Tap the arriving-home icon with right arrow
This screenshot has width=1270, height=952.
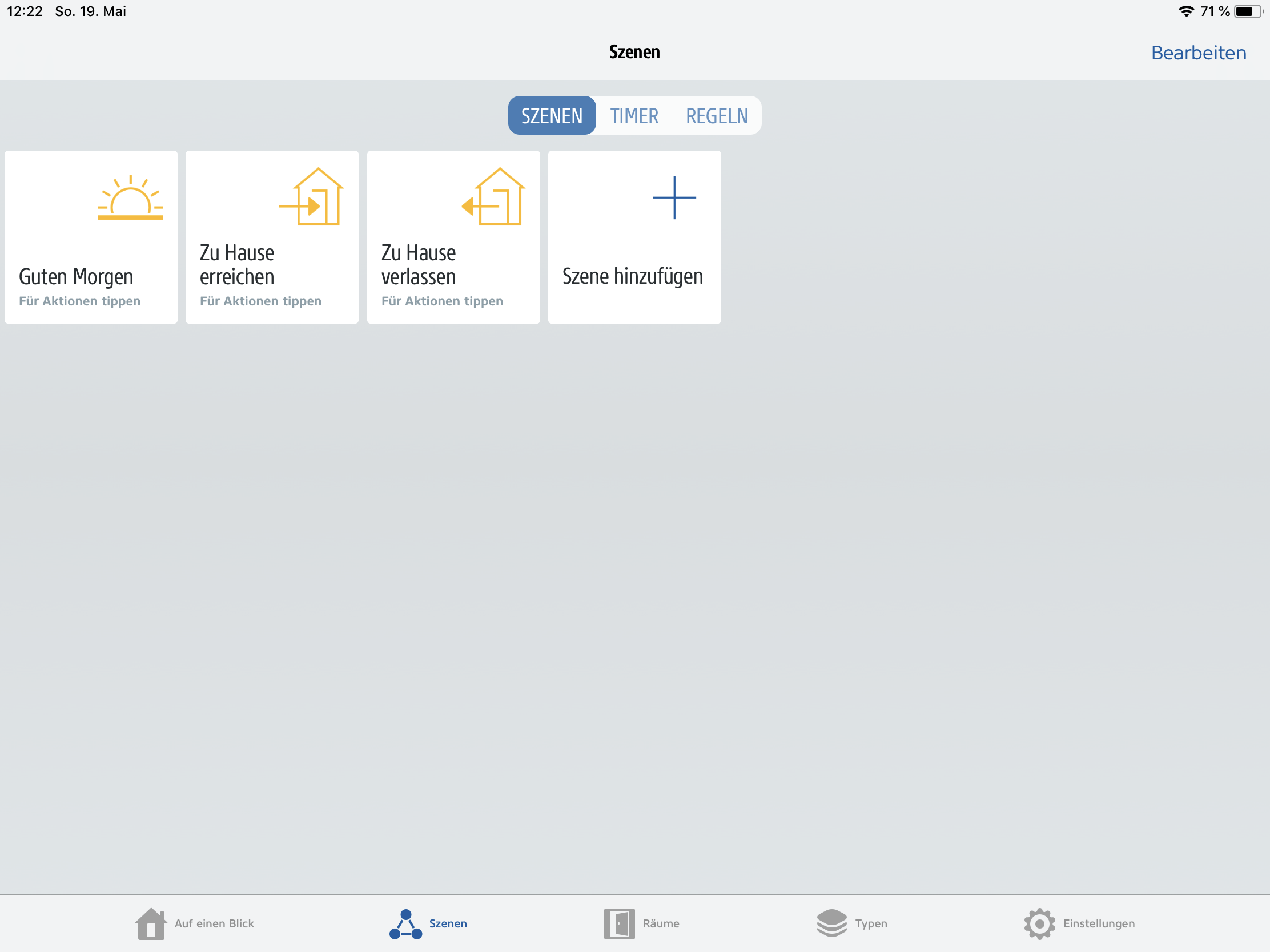313,197
